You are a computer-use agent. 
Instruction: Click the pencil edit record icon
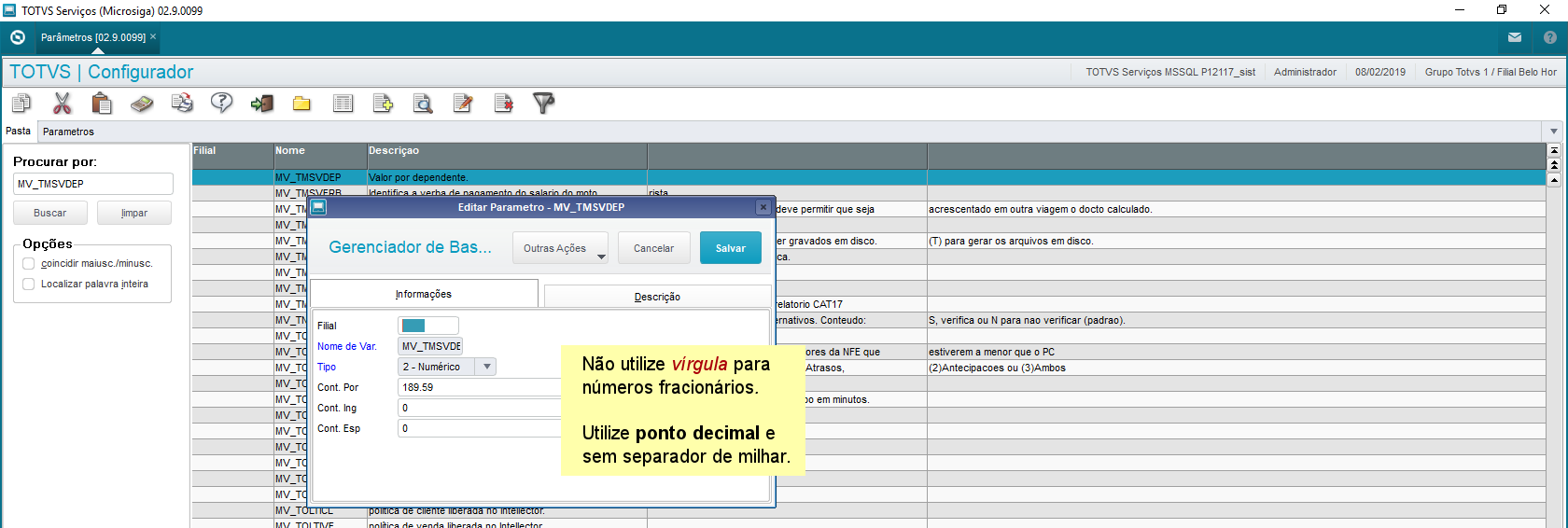pyautogui.click(x=463, y=103)
